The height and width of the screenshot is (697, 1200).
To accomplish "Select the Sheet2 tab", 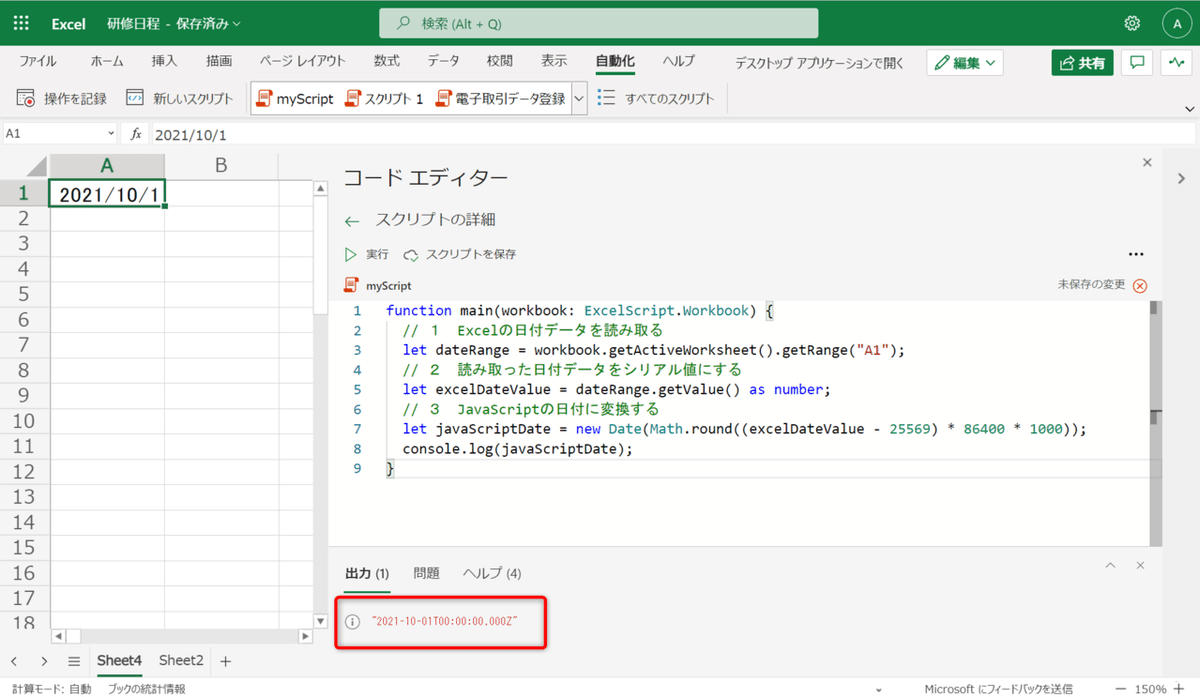I will click(181, 661).
